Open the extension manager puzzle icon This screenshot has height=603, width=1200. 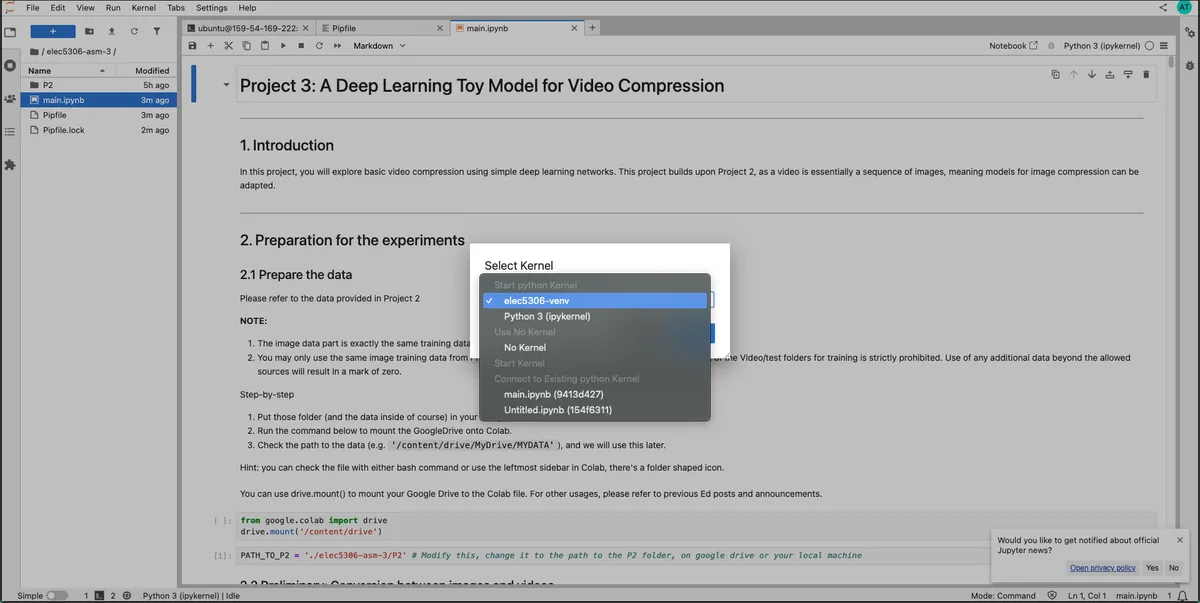[10, 164]
